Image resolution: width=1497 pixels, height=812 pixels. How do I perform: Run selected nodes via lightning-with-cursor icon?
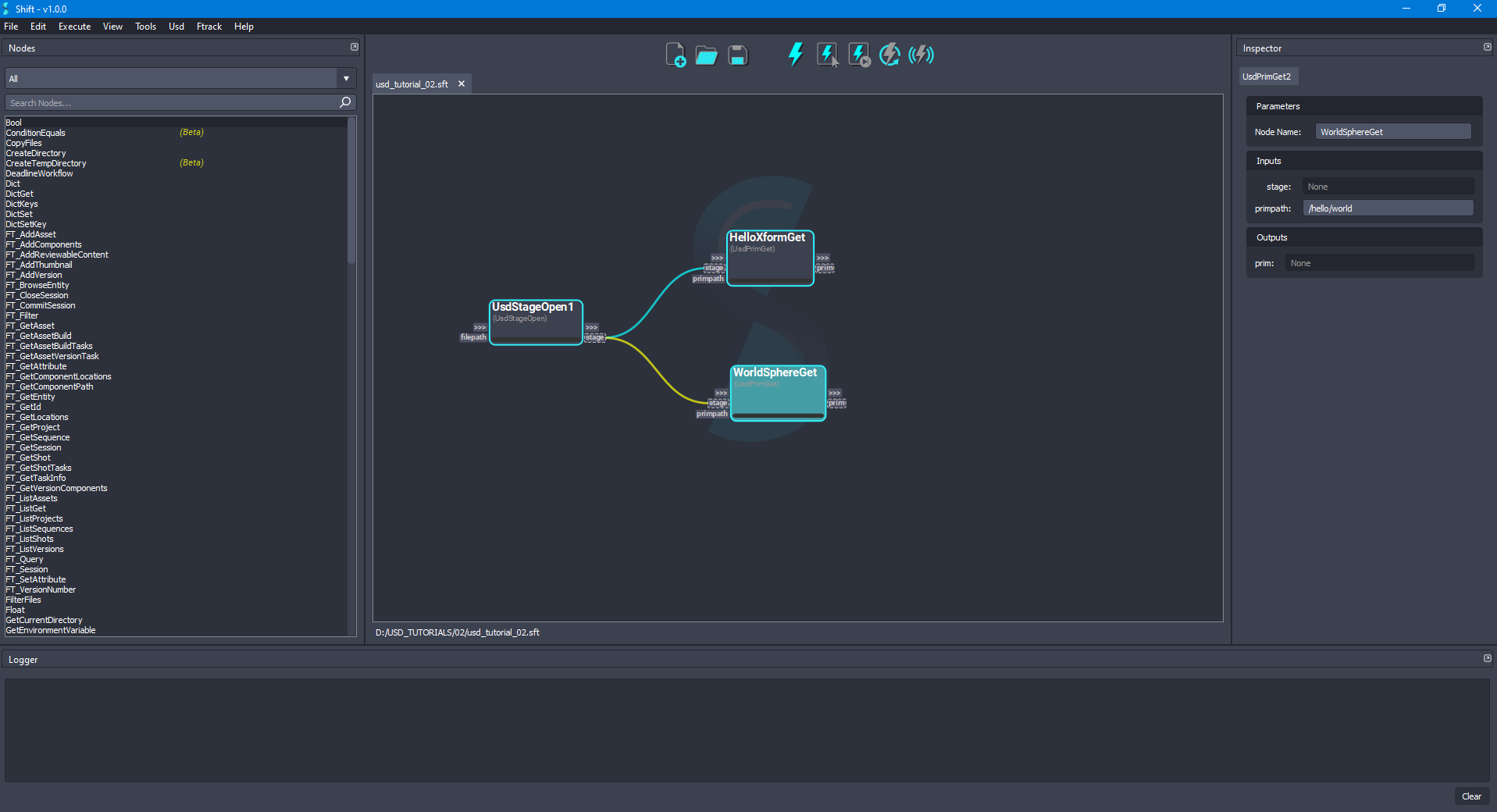tap(826, 54)
